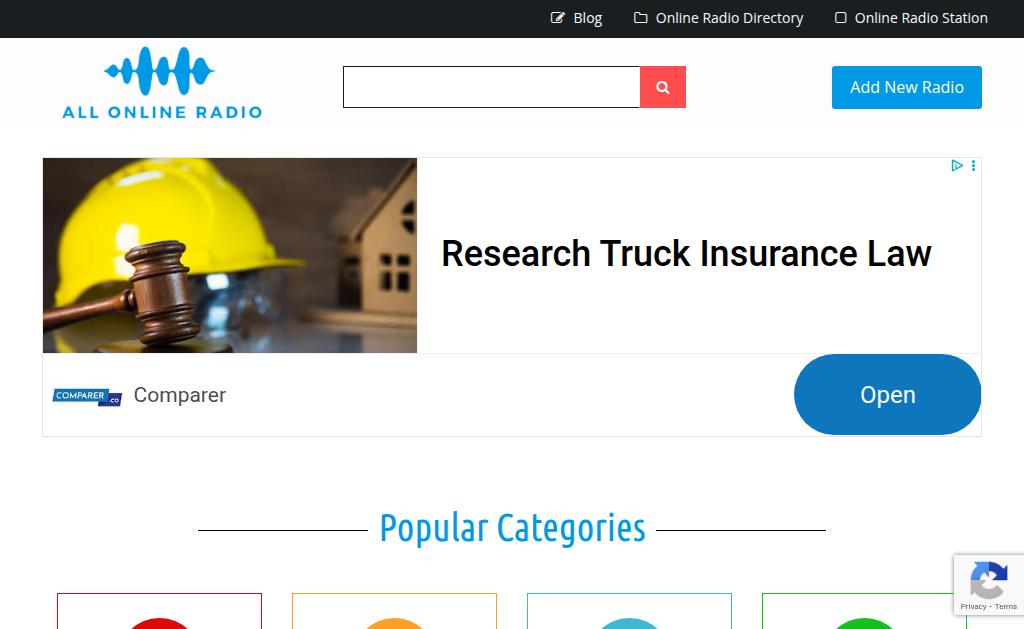Open the ad image with gavel and helmet

[230, 255]
